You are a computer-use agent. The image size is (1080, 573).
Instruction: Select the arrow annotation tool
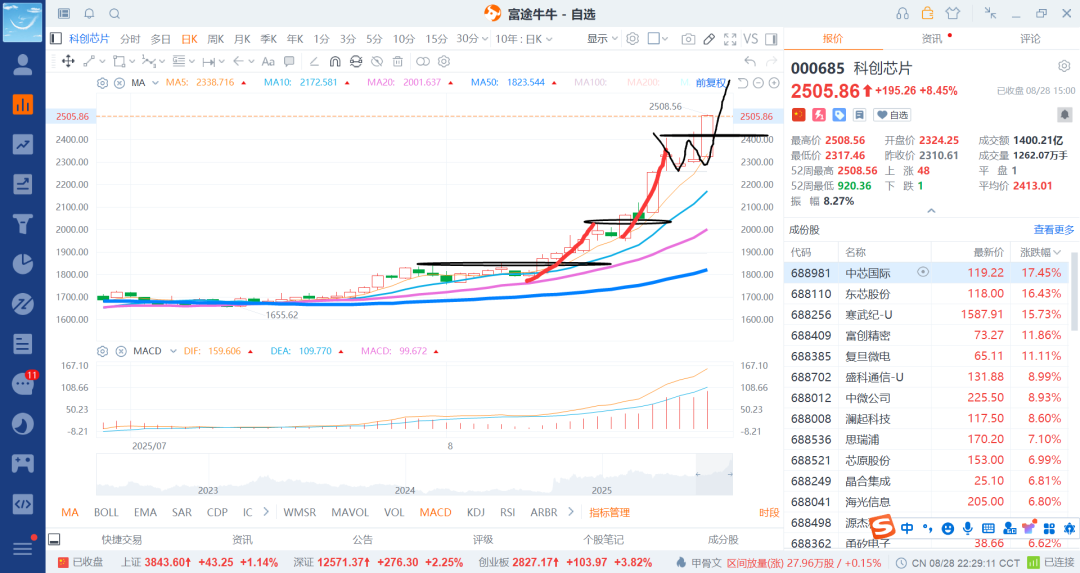239,61
